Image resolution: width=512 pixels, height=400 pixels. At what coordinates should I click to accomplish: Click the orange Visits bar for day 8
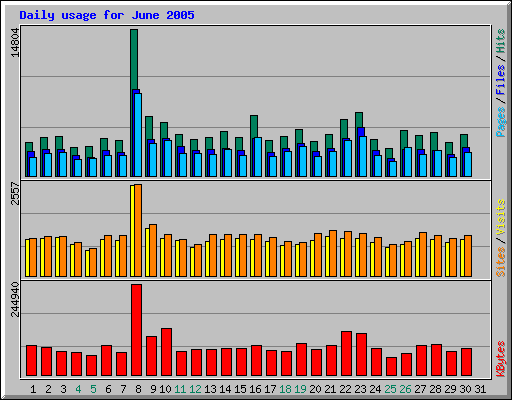pos(138,230)
